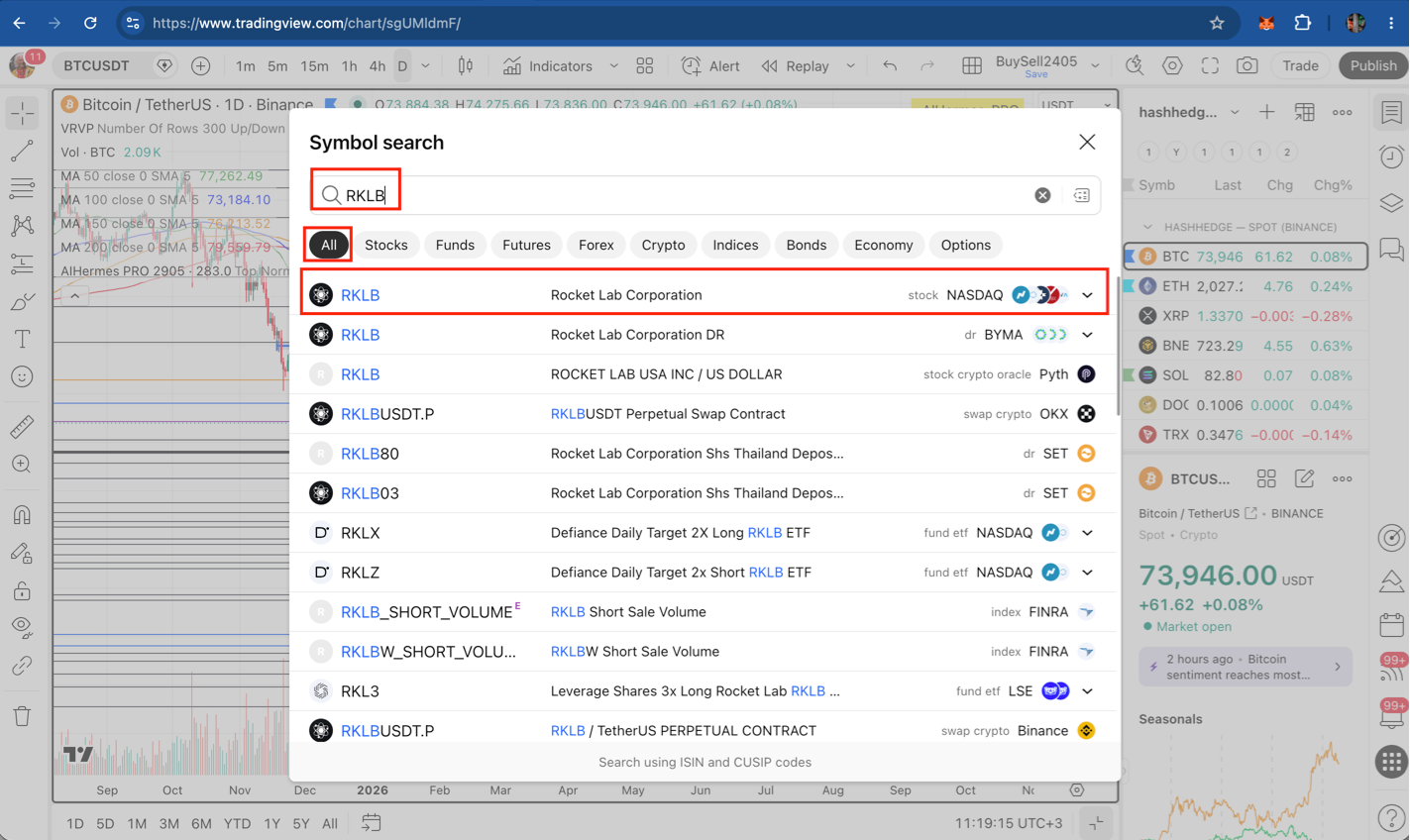The height and width of the screenshot is (840, 1410).
Task: Toggle stay in drawing mode
Action: click(22, 553)
